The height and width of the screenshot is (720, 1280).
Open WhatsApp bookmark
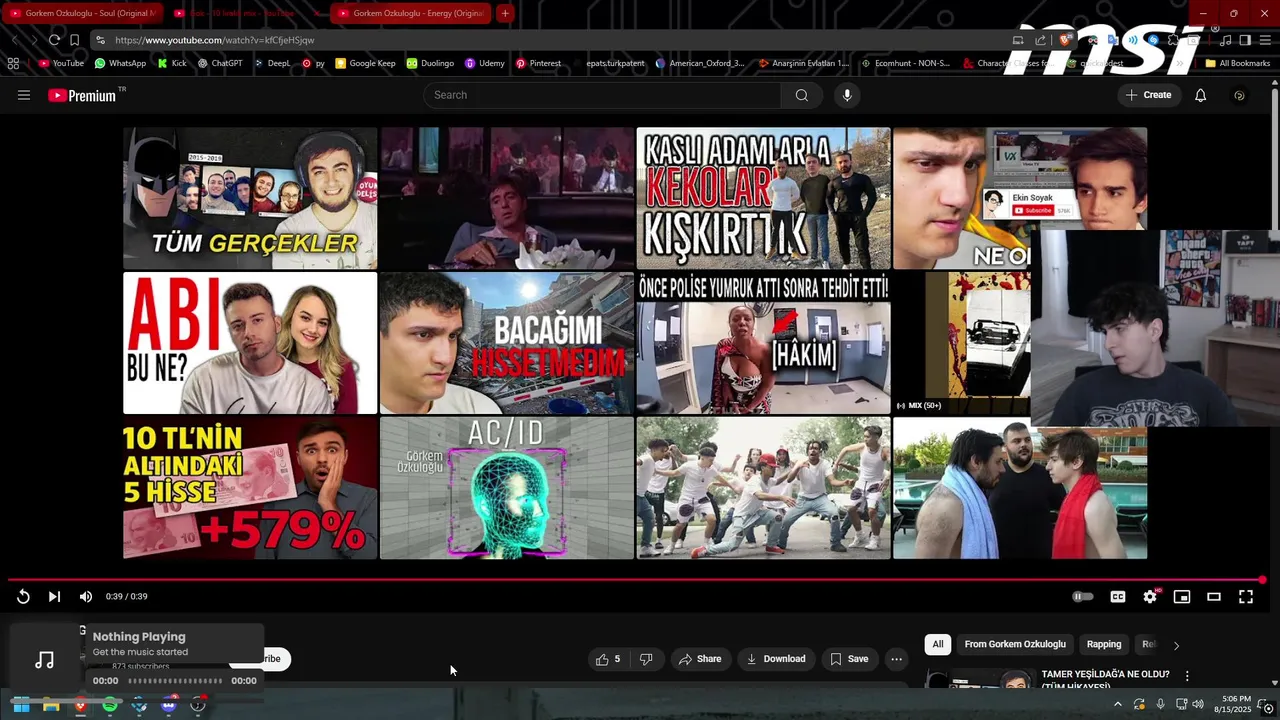[x=120, y=63]
